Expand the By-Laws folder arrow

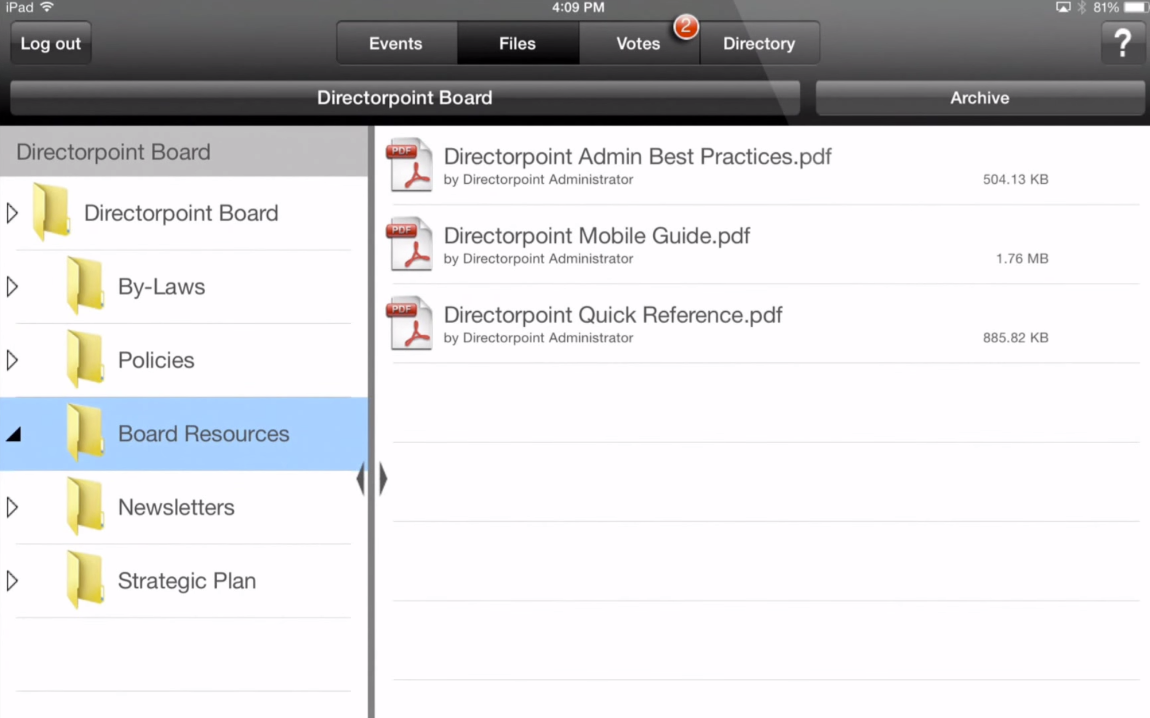12,286
